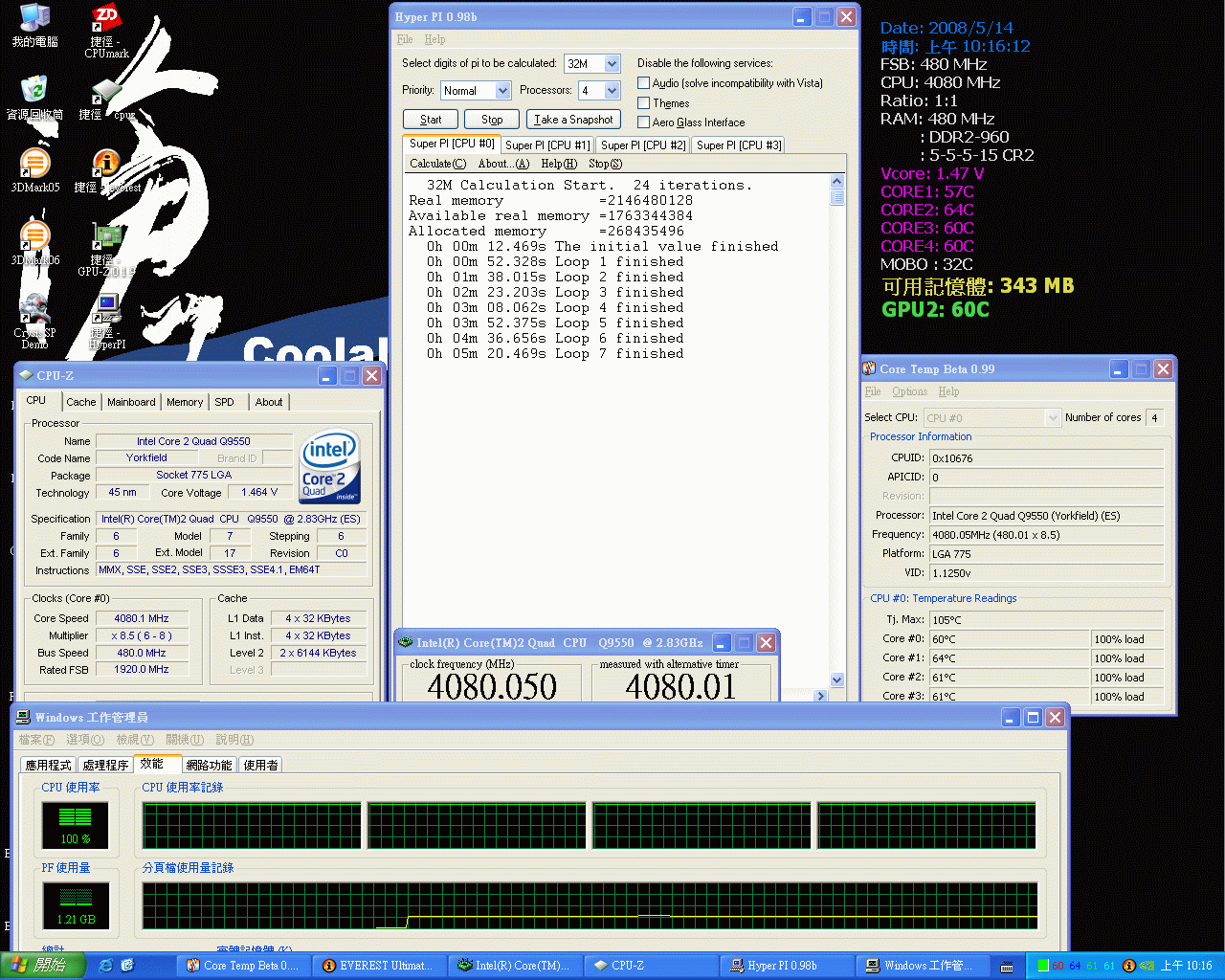This screenshot has height=980, width=1225.
Task: Open the Calculate menu in Super PI
Action: pos(437,164)
